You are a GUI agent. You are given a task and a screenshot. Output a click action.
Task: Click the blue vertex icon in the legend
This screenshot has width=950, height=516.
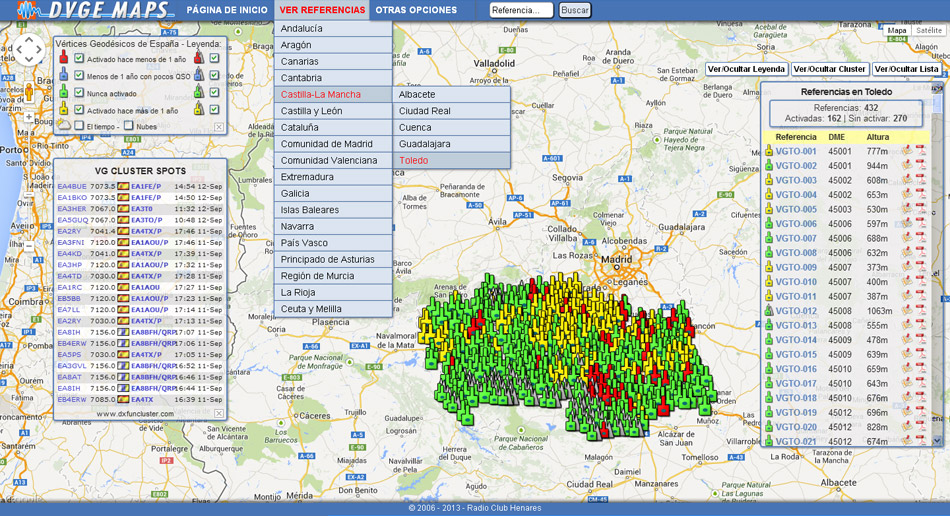(x=64, y=75)
